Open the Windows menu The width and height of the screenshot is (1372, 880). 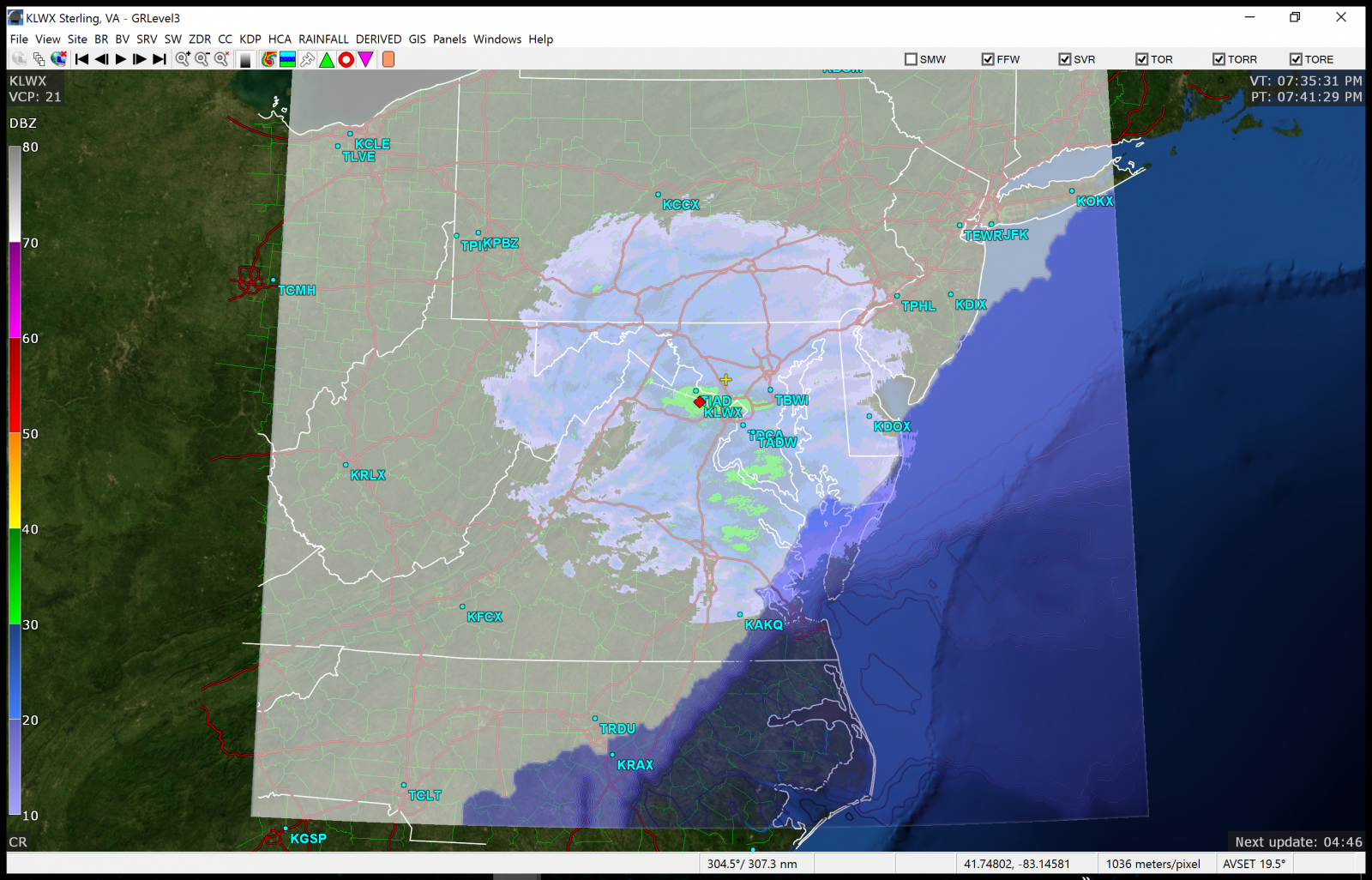point(497,39)
